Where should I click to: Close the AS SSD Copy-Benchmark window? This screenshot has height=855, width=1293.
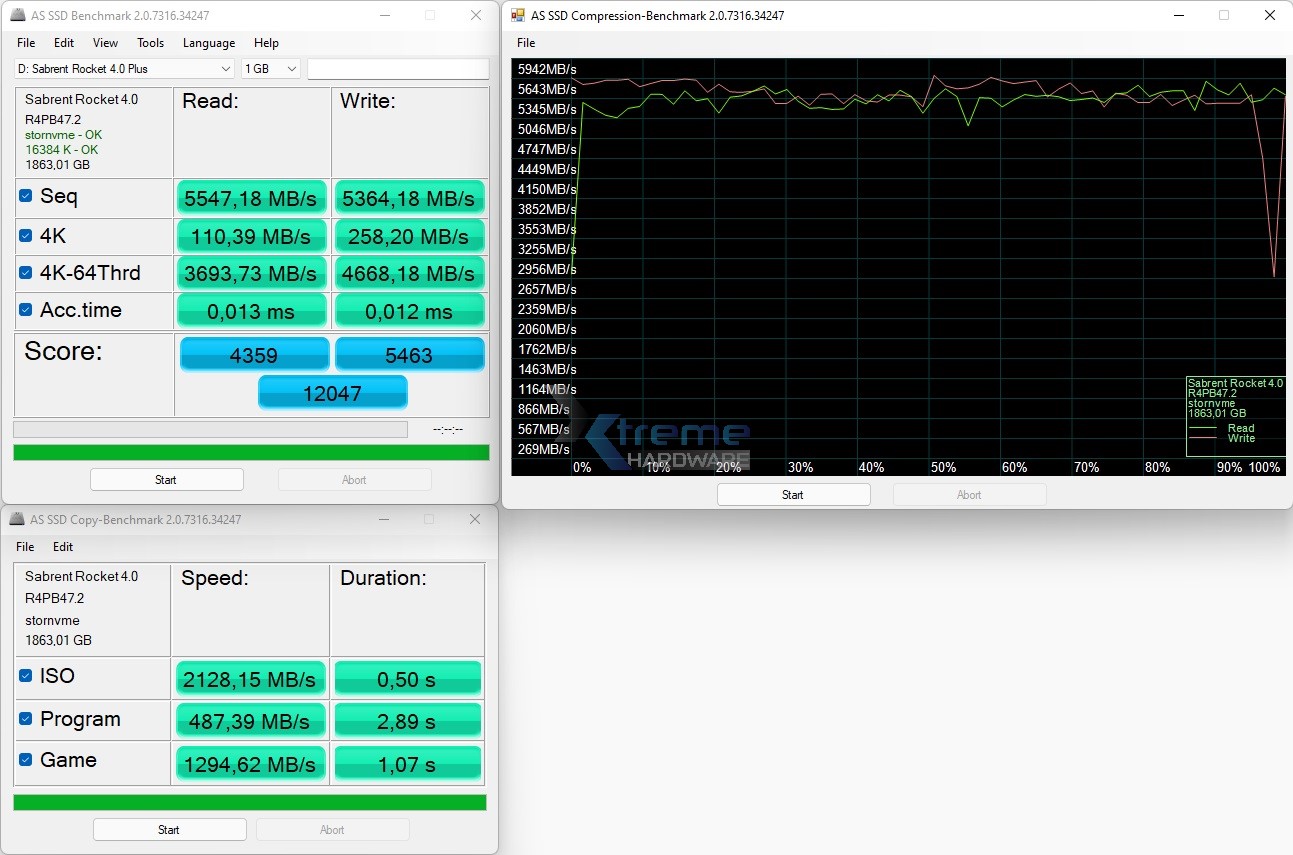[x=475, y=520]
